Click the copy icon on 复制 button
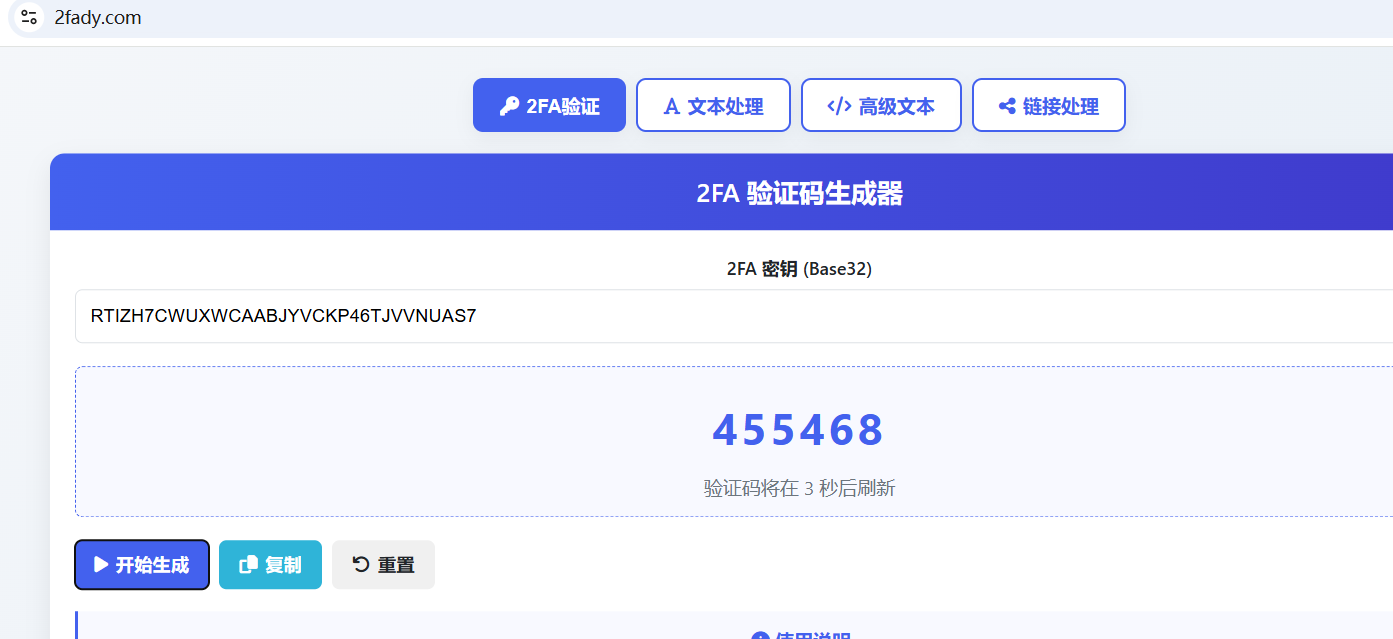 tap(248, 565)
